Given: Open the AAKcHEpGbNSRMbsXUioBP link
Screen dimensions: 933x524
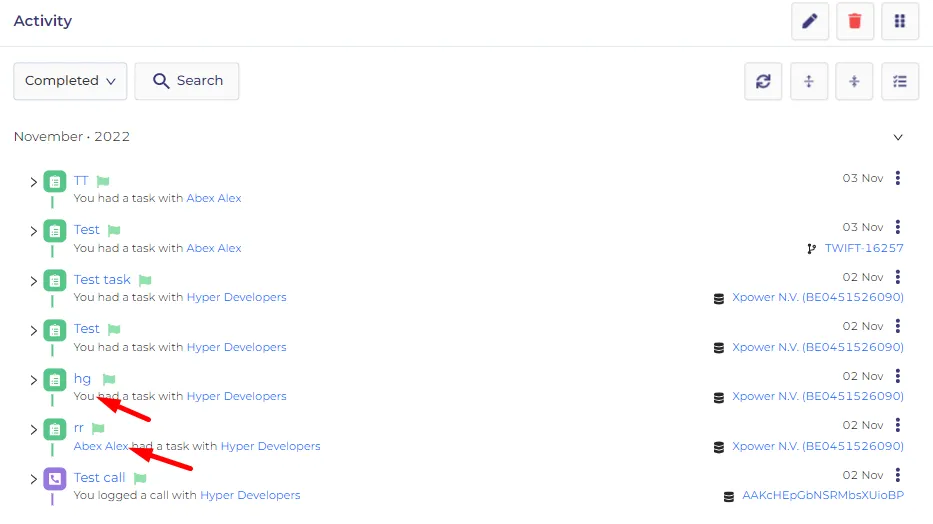Looking at the screenshot, I should [823, 495].
